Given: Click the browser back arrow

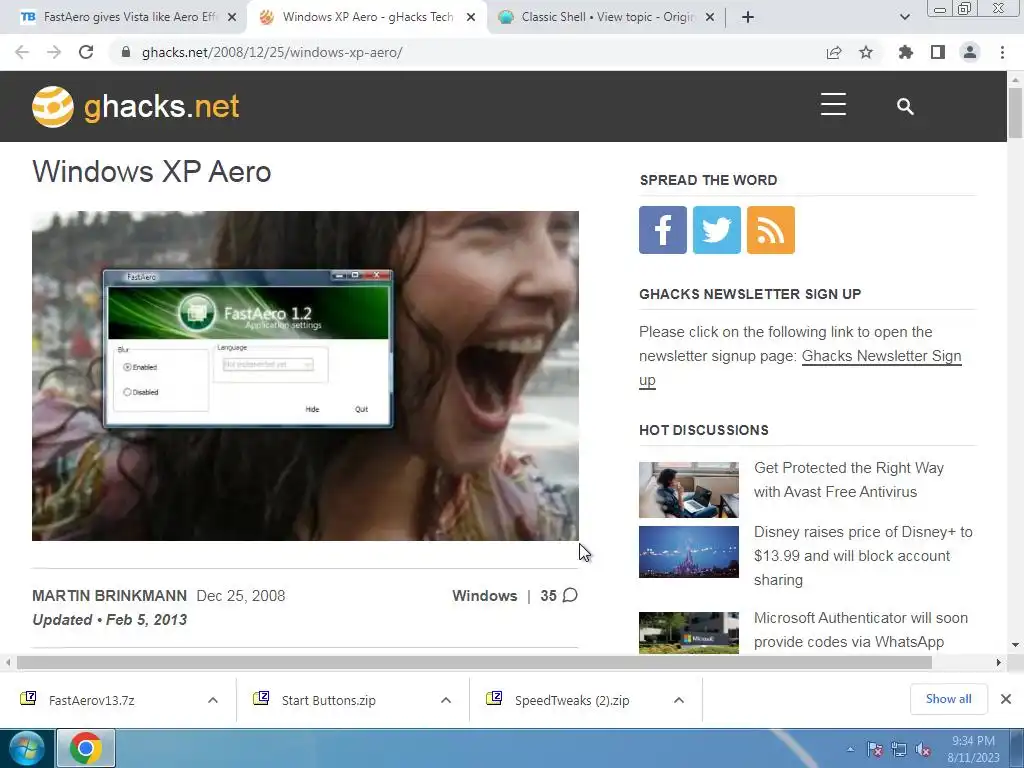Looking at the screenshot, I should 22,52.
